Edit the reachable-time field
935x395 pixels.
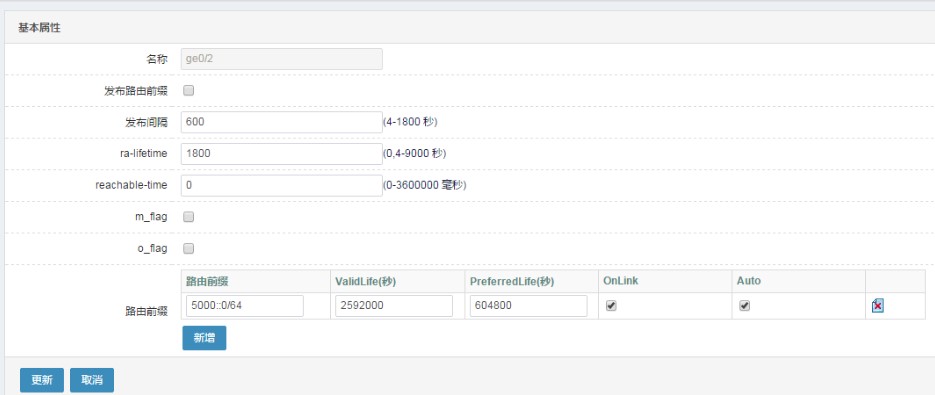pyautogui.click(x=281, y=185)
